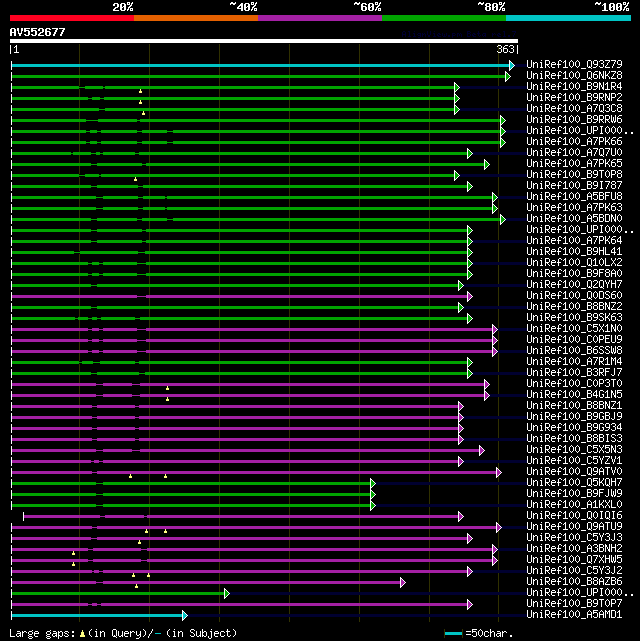Open the UniRef100_B9I787 hit label
640x641 pixels.
[x=574, y=186]
